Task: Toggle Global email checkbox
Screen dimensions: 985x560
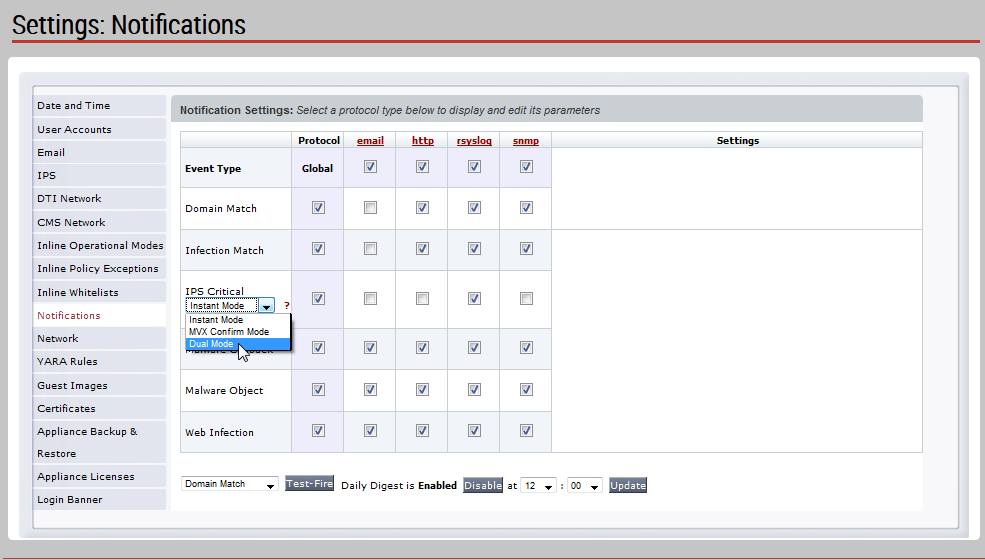Action: coord(371,167)
